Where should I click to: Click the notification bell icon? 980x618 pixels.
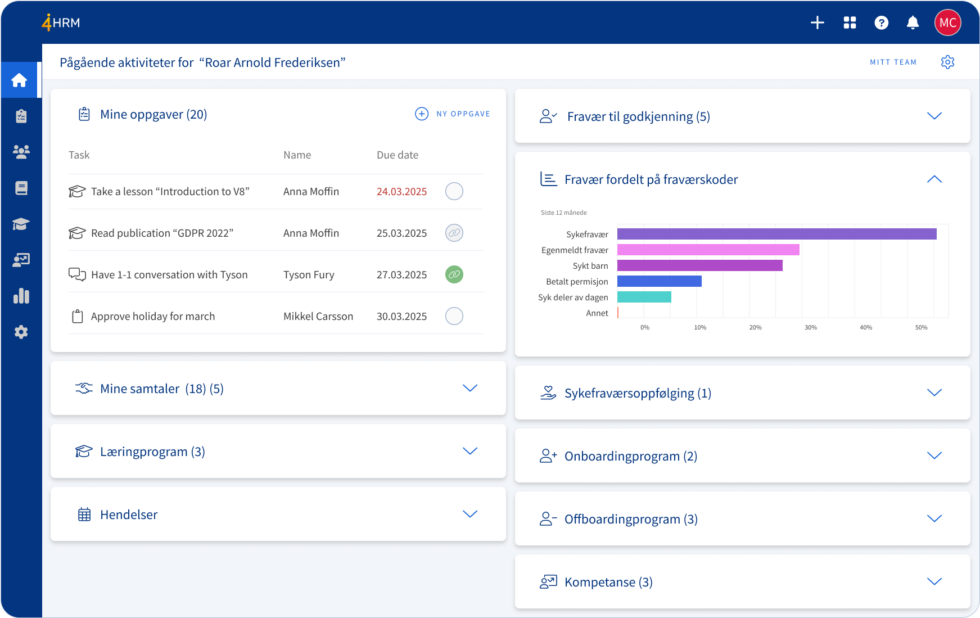(x=912, y=21)
